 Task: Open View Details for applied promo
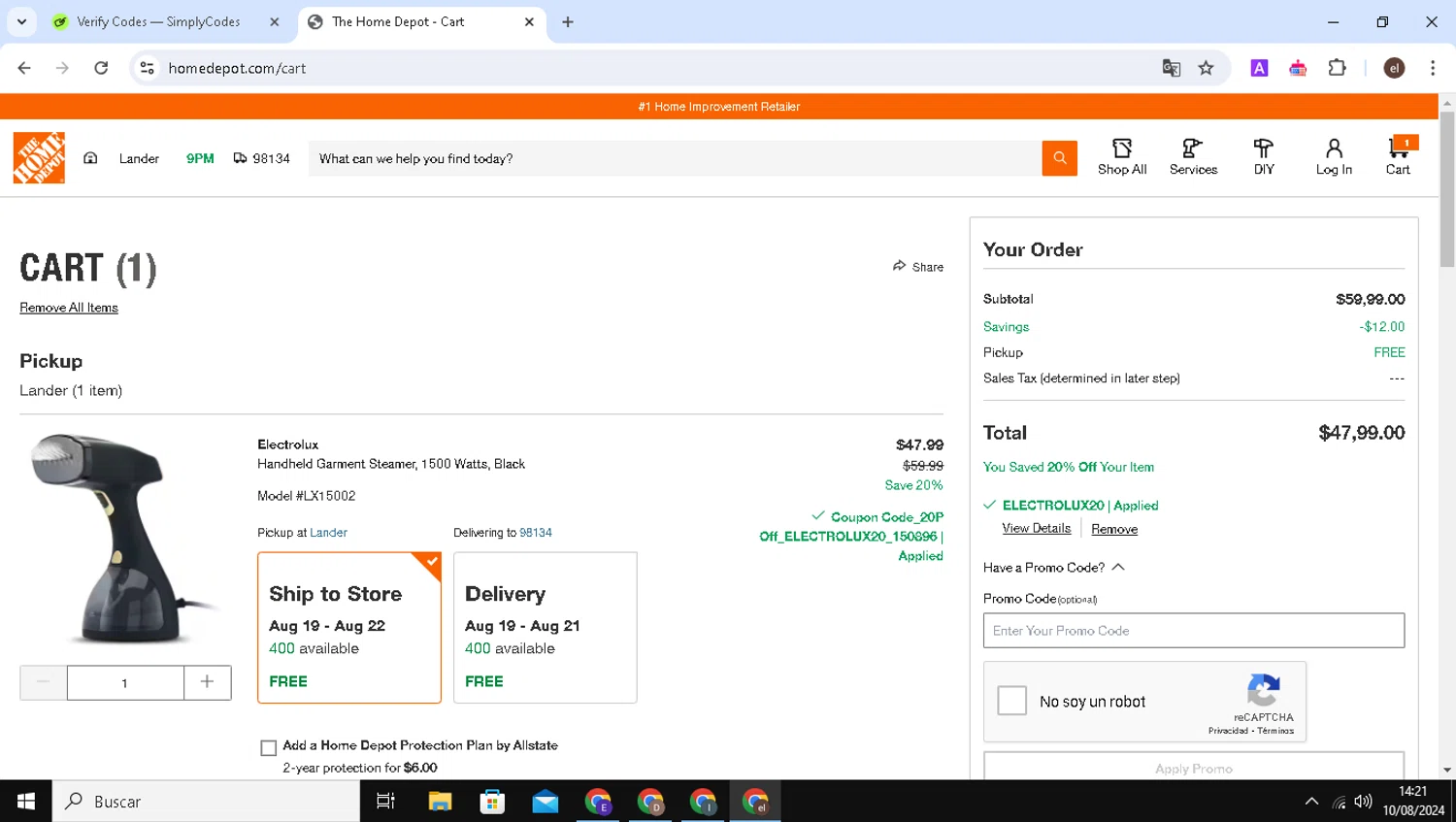pyautogui.click(x=1036, y=528)
